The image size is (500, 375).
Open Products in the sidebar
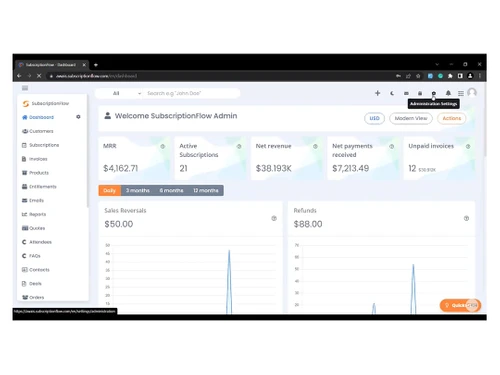(x=35, y=173)
